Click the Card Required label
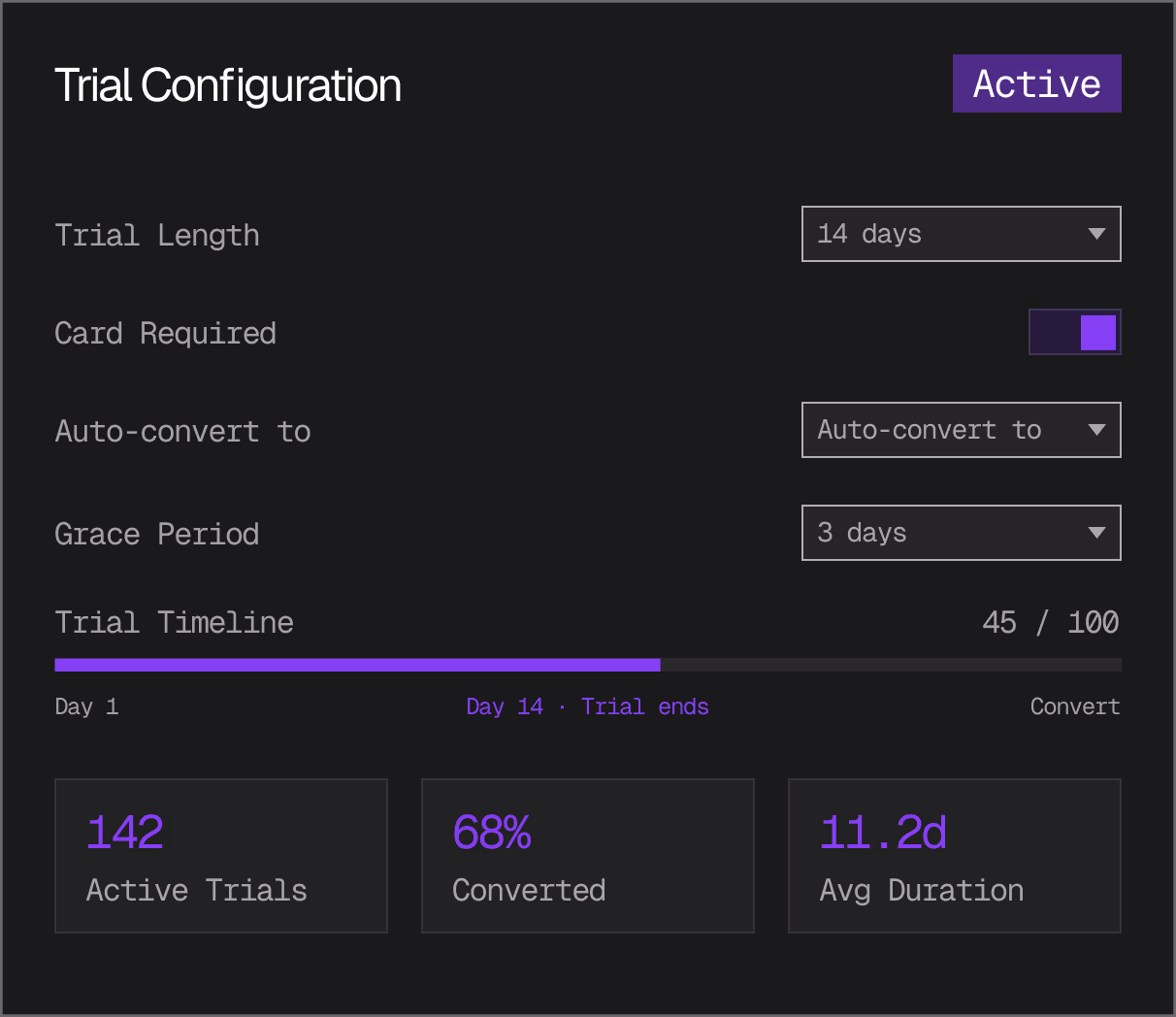 coord(165,333)
